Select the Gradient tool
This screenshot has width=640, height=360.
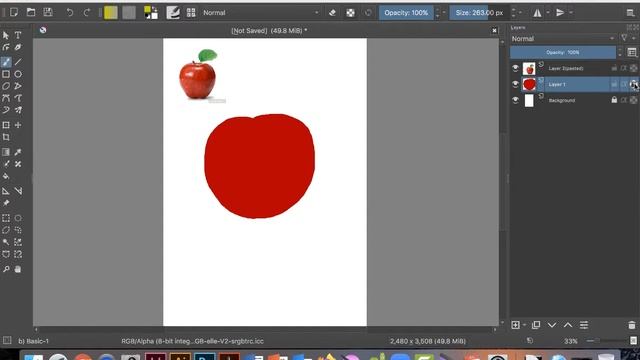[6, 152]
